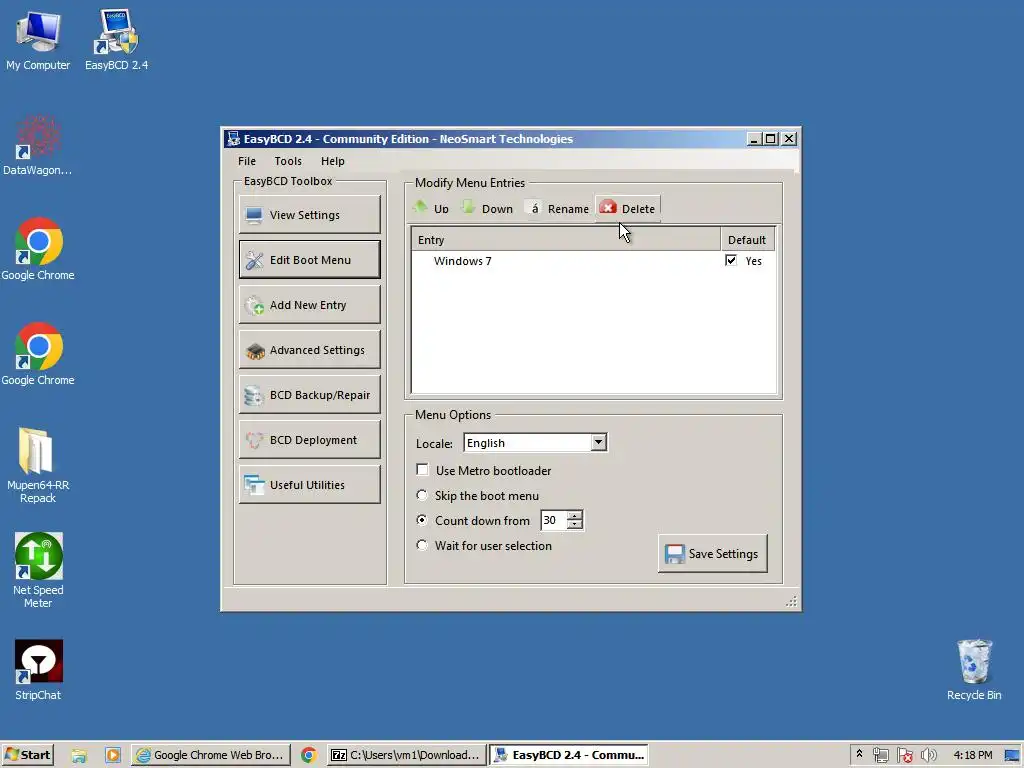Expand the Locale dropdown
The image size is (1024, 768).
pos(598,443)
